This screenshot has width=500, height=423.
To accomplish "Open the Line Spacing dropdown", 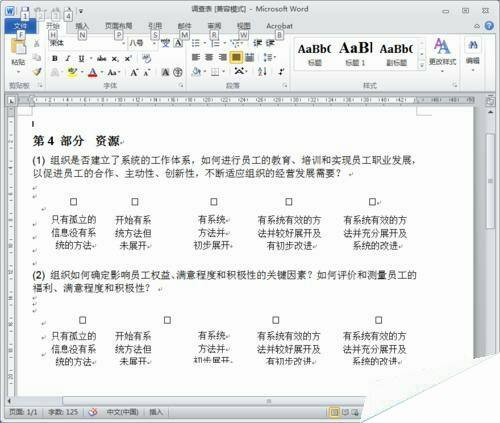I will click(x=269, y=57).
